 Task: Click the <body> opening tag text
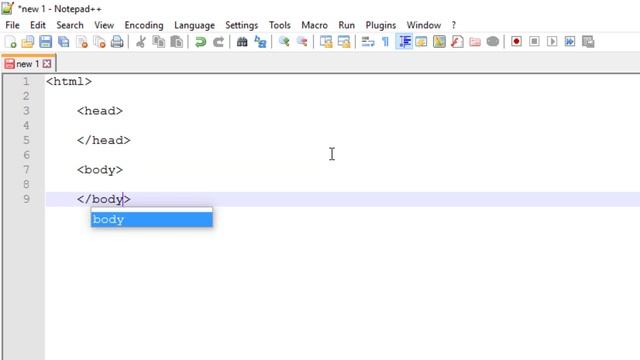(100, 169)
